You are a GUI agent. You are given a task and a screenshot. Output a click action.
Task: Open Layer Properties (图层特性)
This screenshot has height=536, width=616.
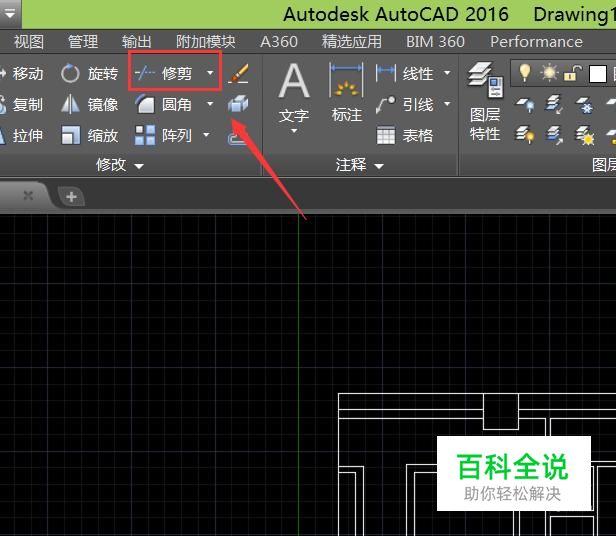pos(485,102)
